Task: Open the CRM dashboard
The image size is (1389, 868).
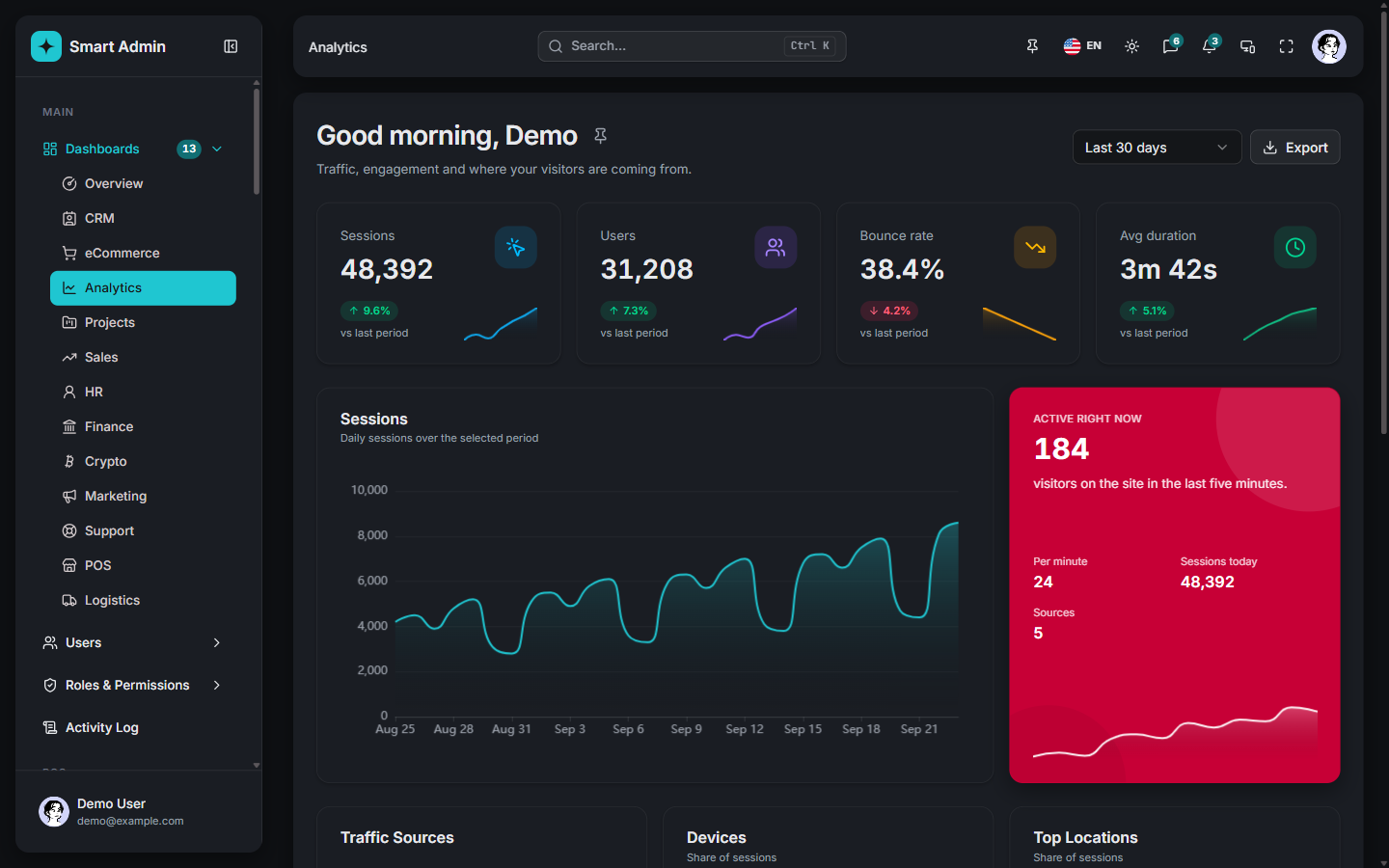Action: coord(143,218)
